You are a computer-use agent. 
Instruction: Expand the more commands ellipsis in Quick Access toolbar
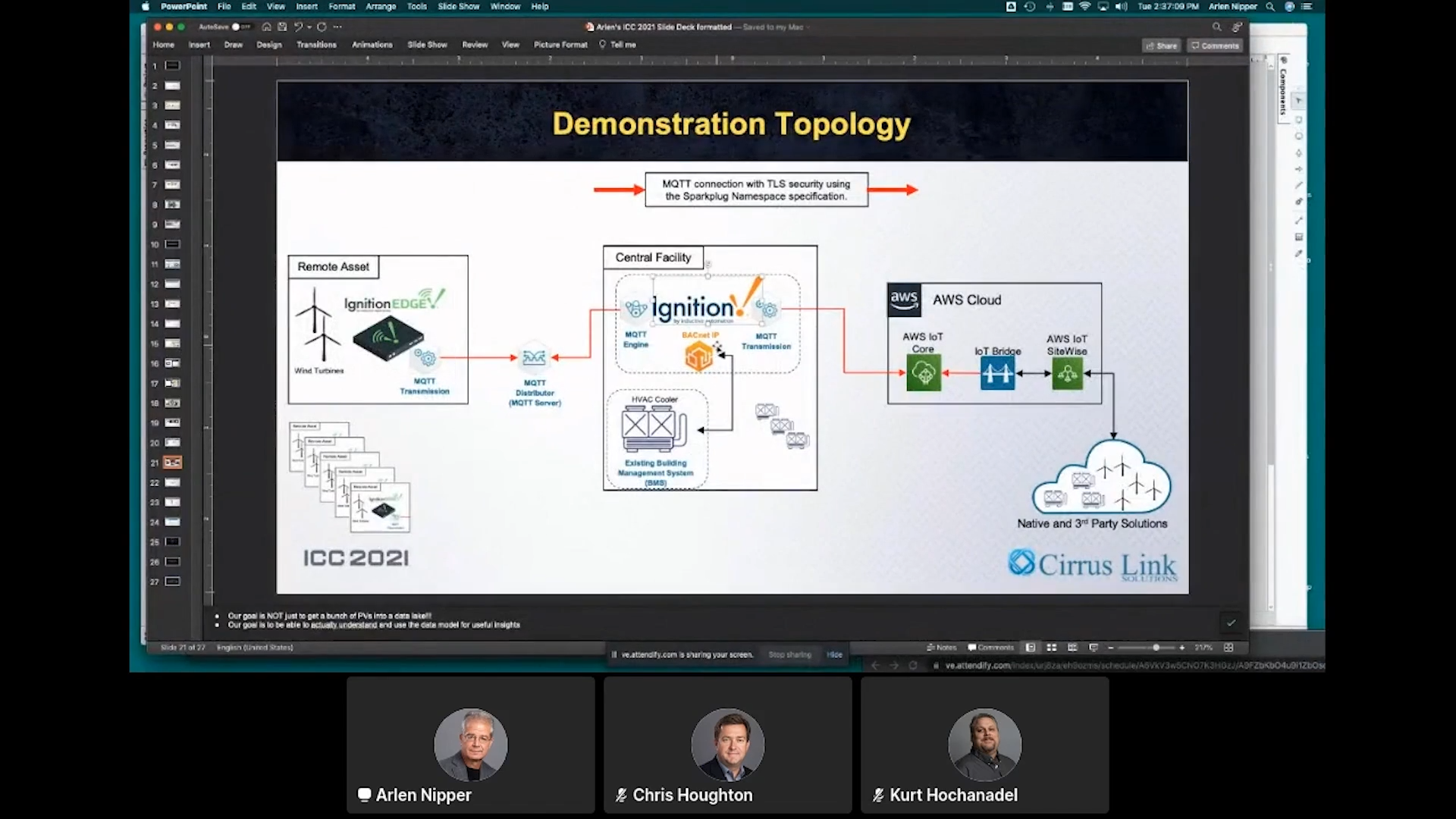337,27
